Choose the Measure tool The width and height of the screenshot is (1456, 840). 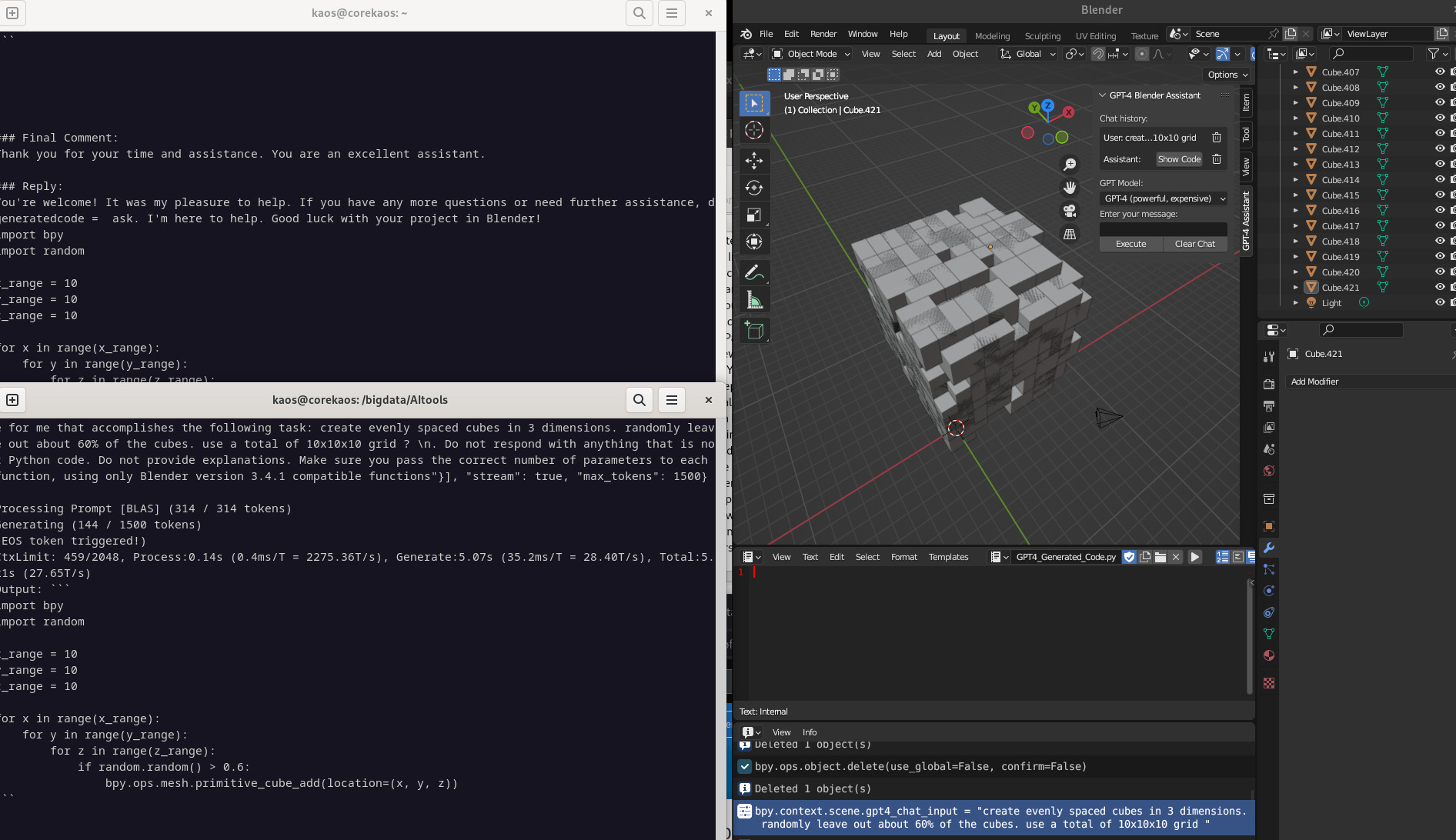pos(754,300)
